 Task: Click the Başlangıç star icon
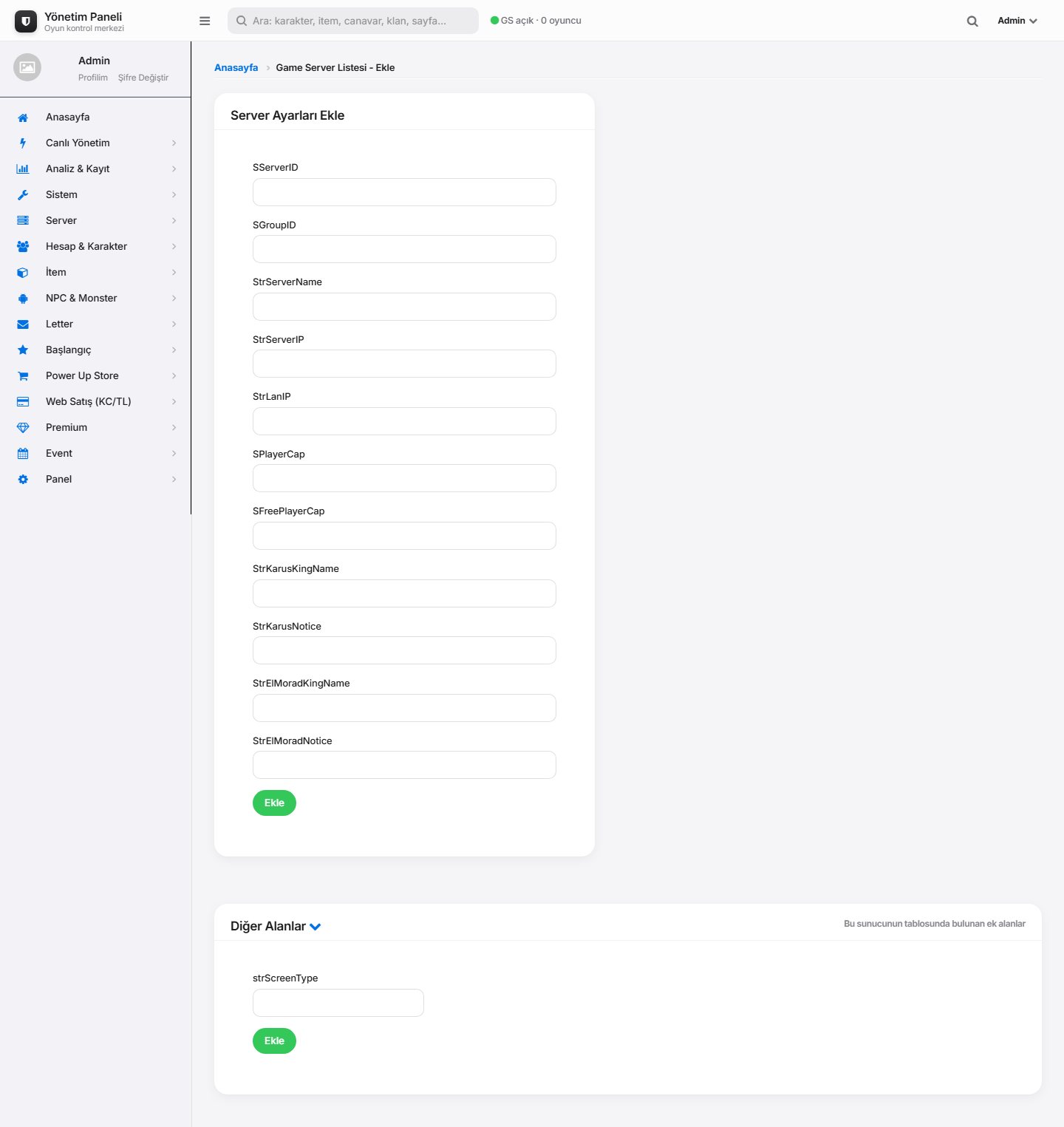pos(23,350)
